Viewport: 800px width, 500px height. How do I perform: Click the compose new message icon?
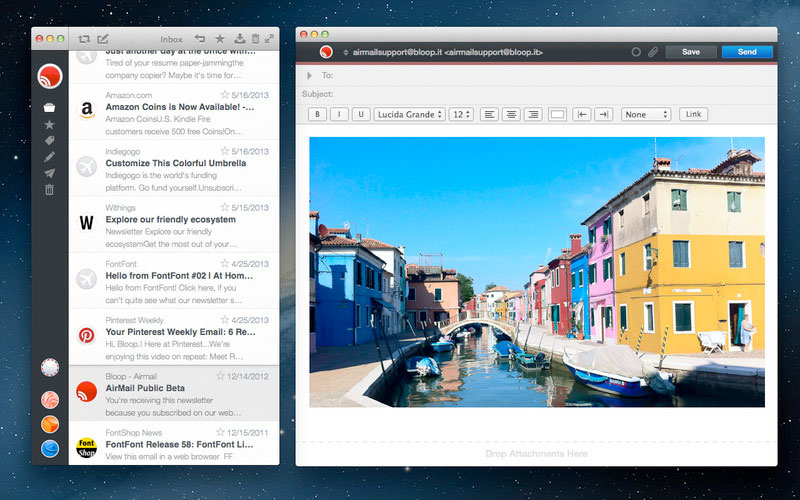click(103, 39)
